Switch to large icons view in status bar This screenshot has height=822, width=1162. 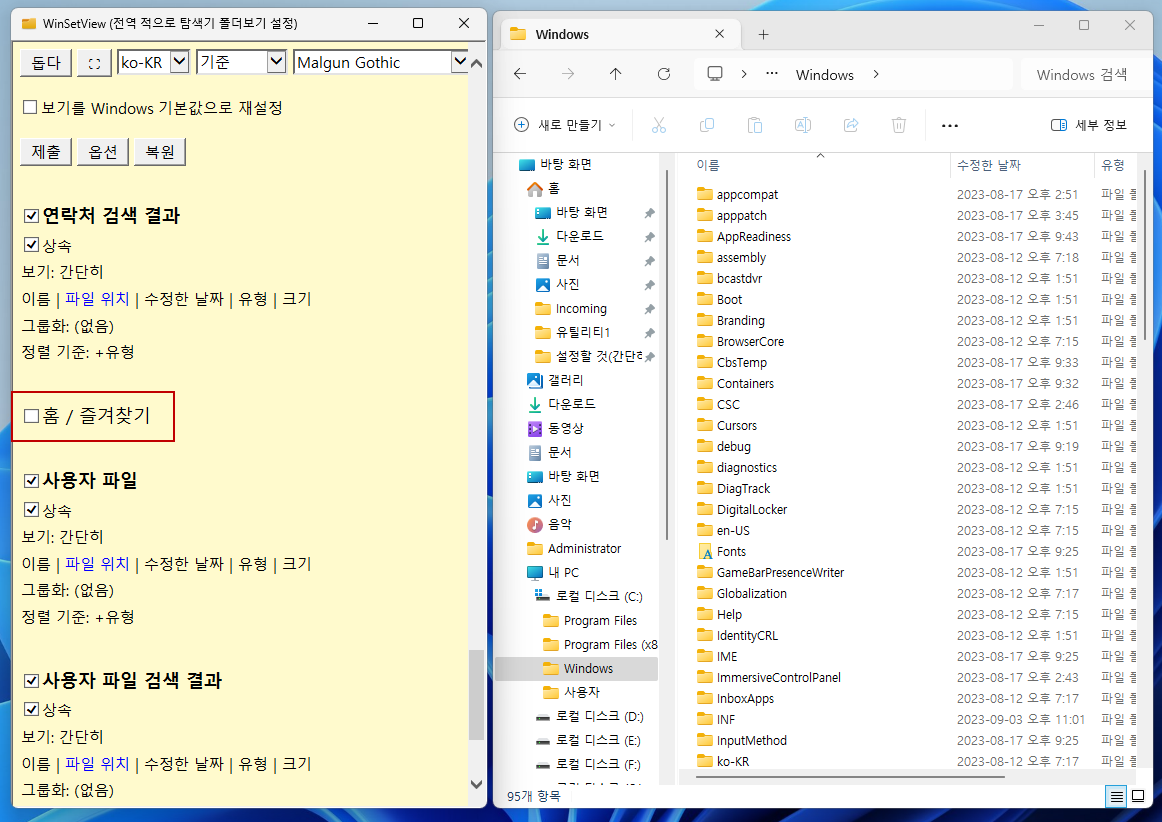[1138, 797]
